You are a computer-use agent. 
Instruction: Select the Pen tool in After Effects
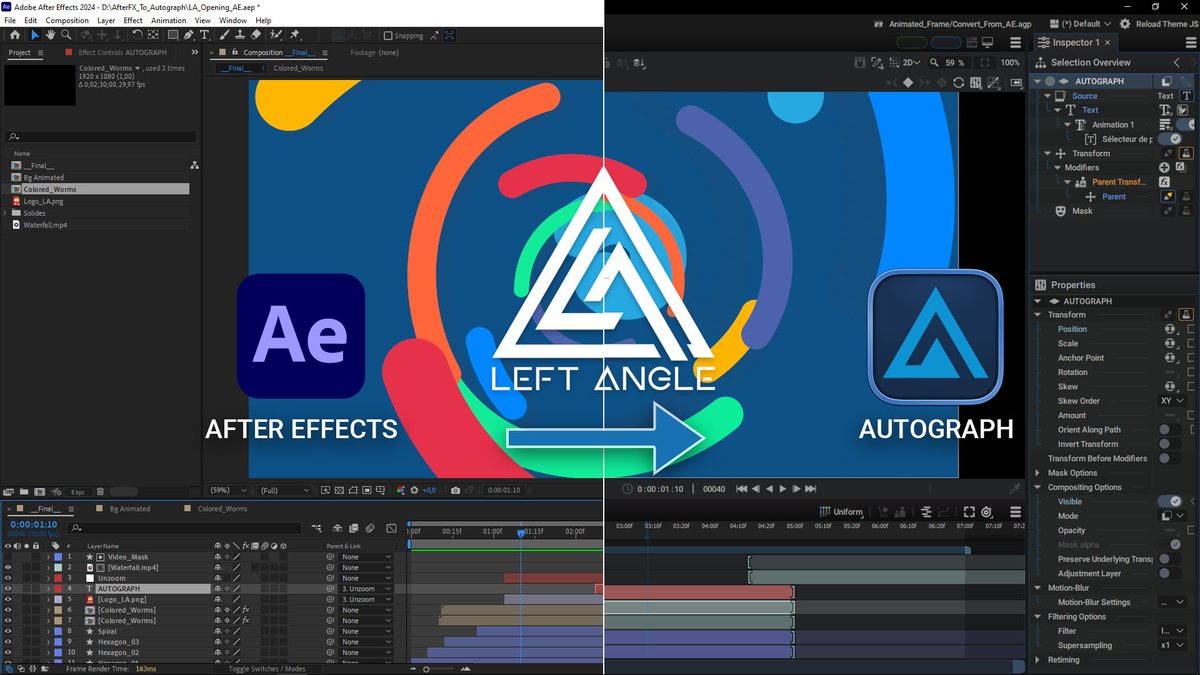pyautogui.click(x=190, y=35)
